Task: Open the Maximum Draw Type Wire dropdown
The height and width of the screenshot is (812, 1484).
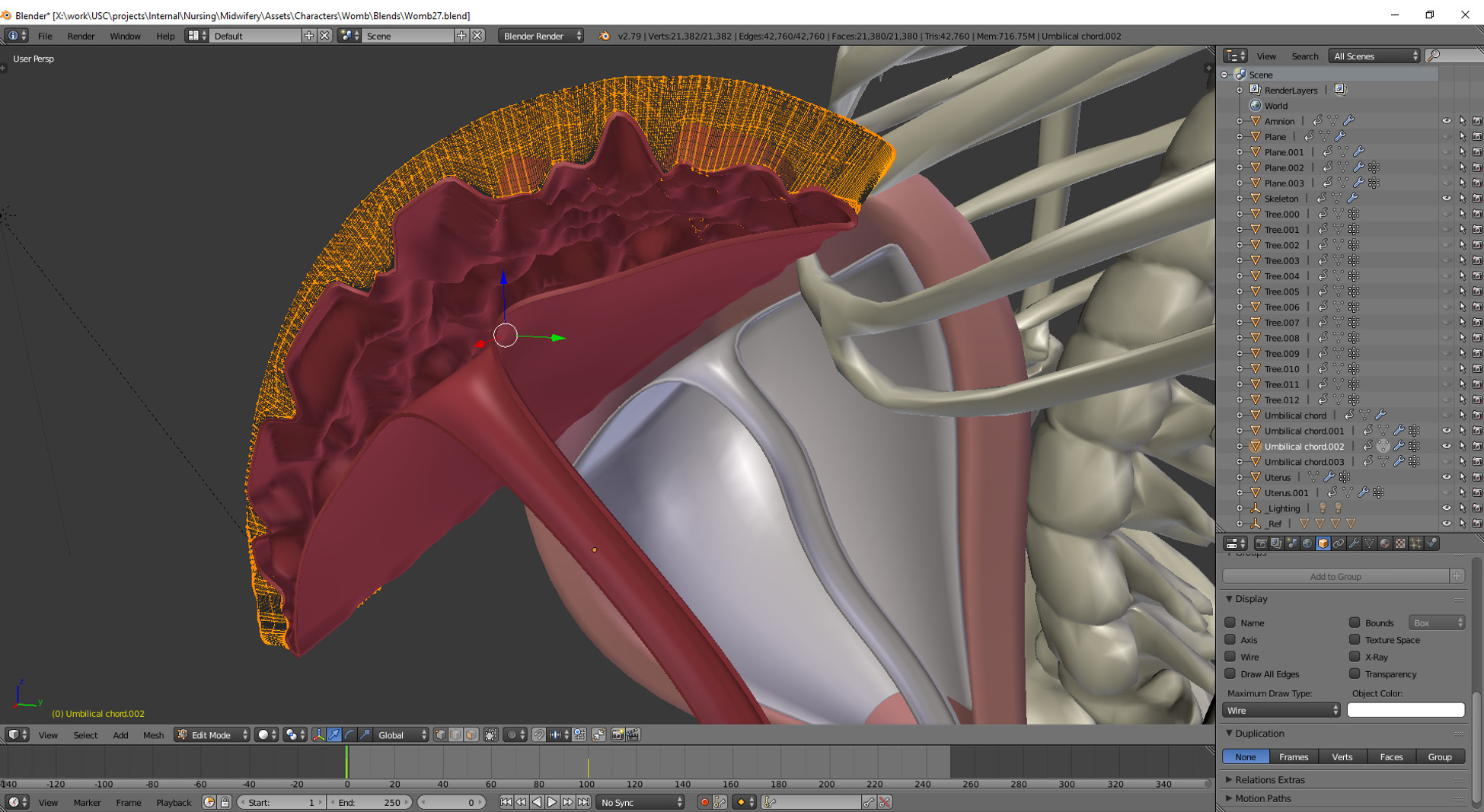Action: pyautogui.click(x=1281, y=711)
